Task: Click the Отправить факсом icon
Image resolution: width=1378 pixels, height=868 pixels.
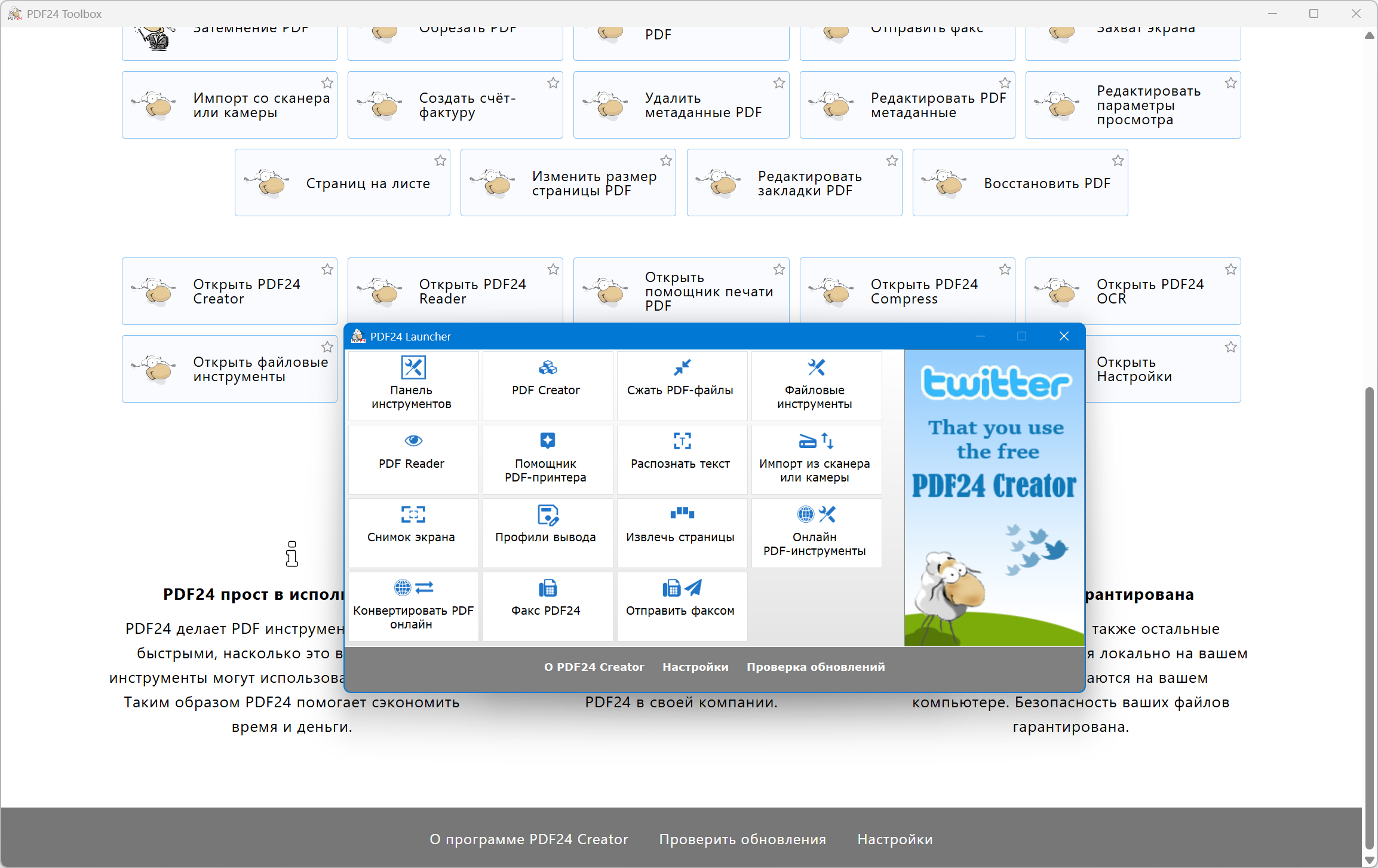Action: click(x=681, y=589)
